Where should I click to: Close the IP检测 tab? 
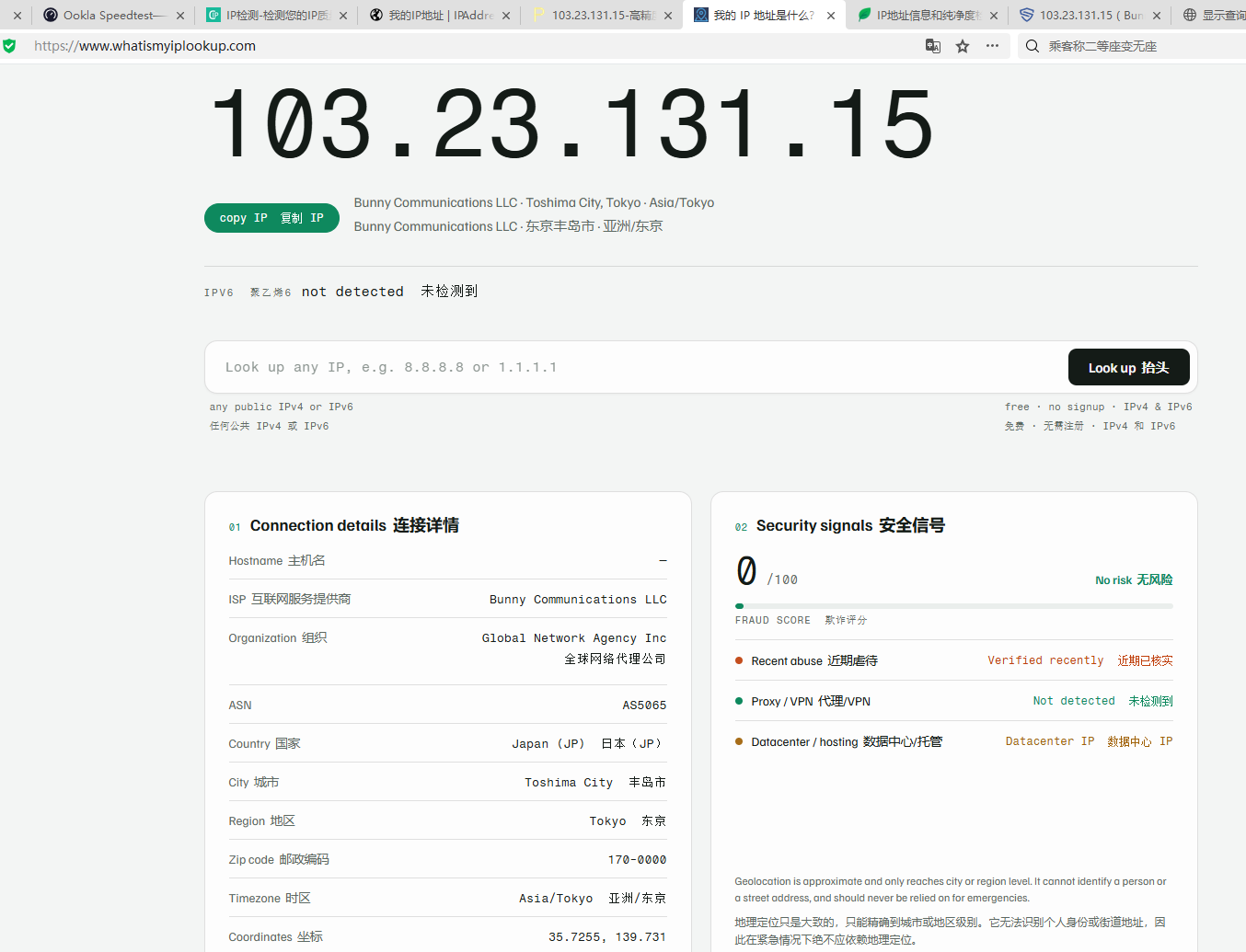click(343, 16)
